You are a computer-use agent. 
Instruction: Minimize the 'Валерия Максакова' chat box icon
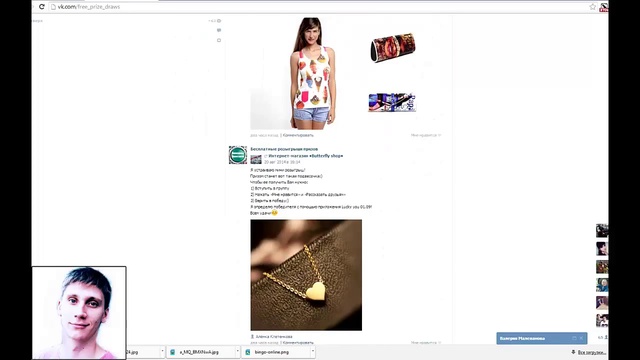(x=574, y=338)
